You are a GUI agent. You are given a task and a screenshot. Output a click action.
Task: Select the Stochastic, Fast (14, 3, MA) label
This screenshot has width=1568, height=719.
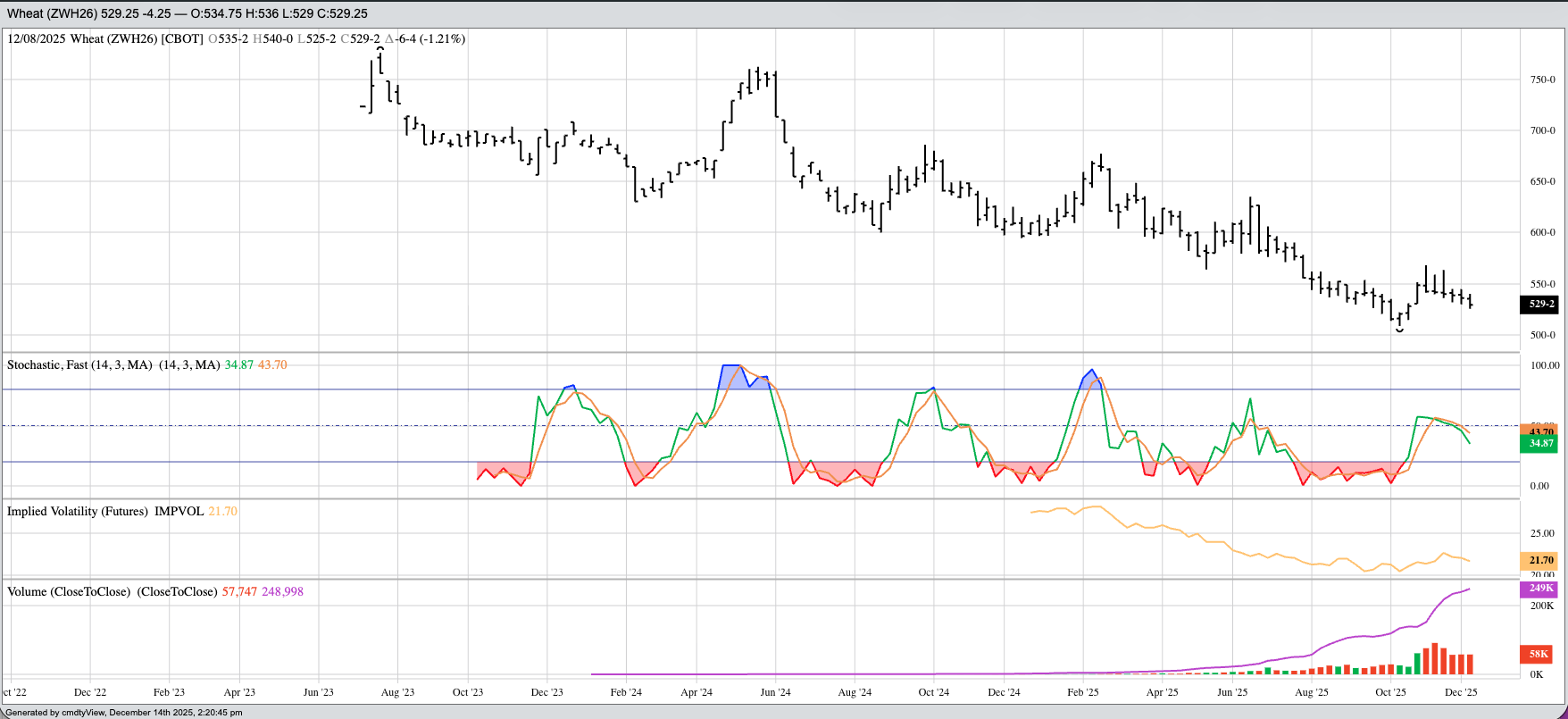[79, 365]
